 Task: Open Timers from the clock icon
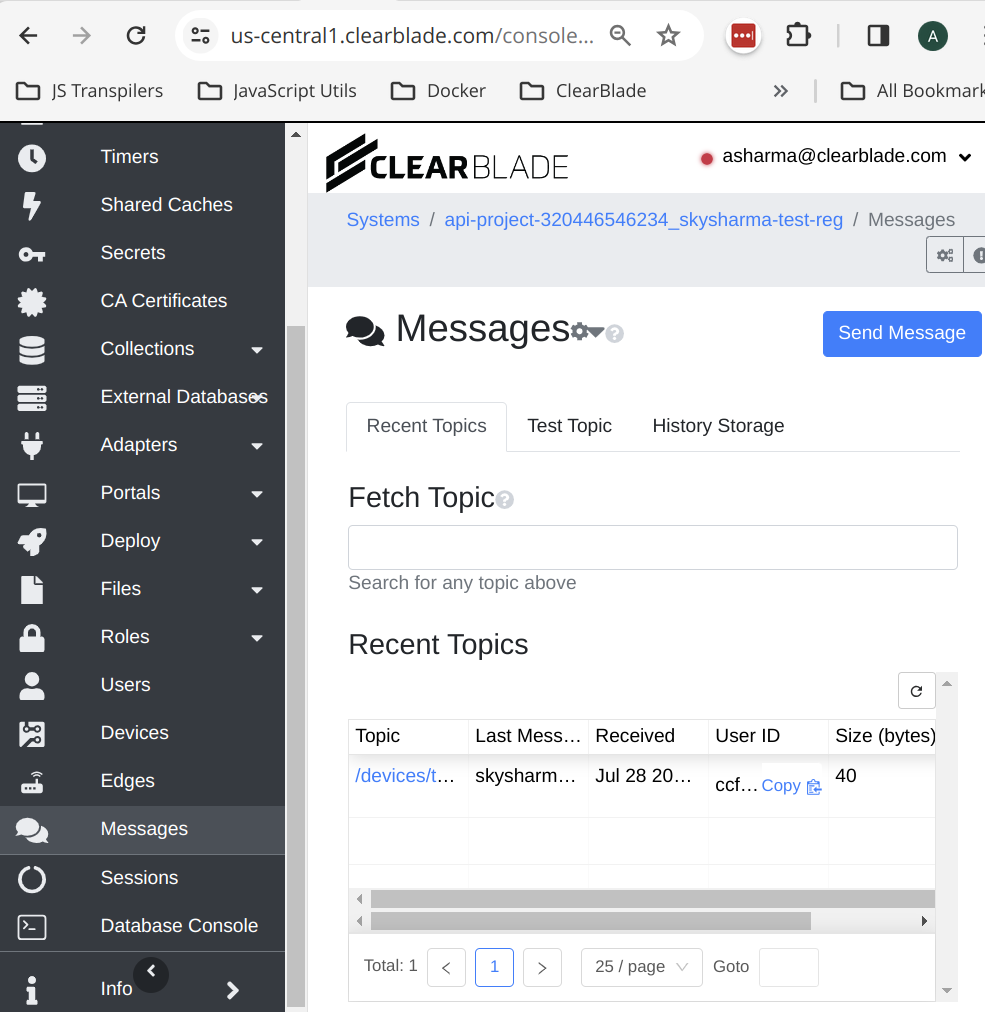tap(32, 157)
